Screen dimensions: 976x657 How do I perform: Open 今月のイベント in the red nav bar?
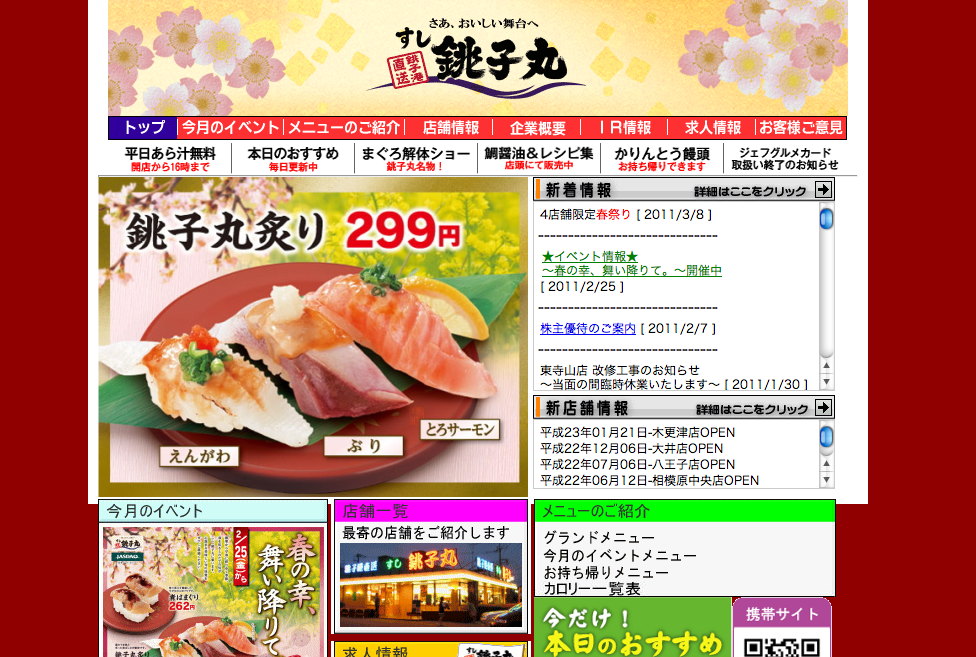coord(230,128)
